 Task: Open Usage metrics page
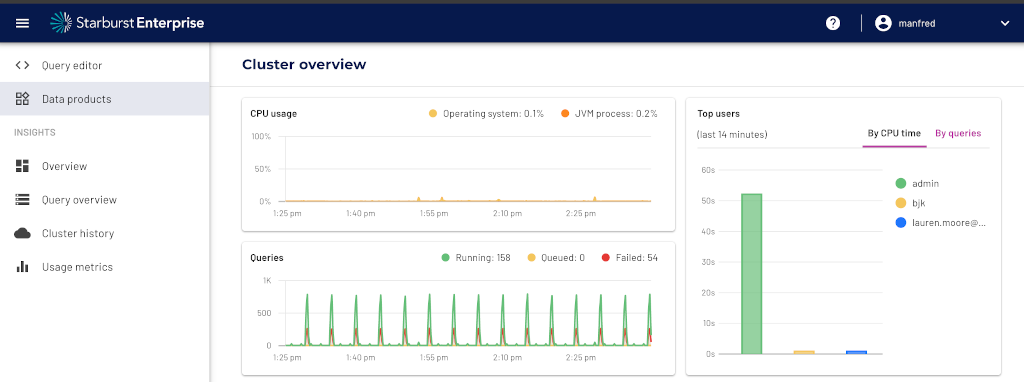pyautogui.click(x=104, y=266)
